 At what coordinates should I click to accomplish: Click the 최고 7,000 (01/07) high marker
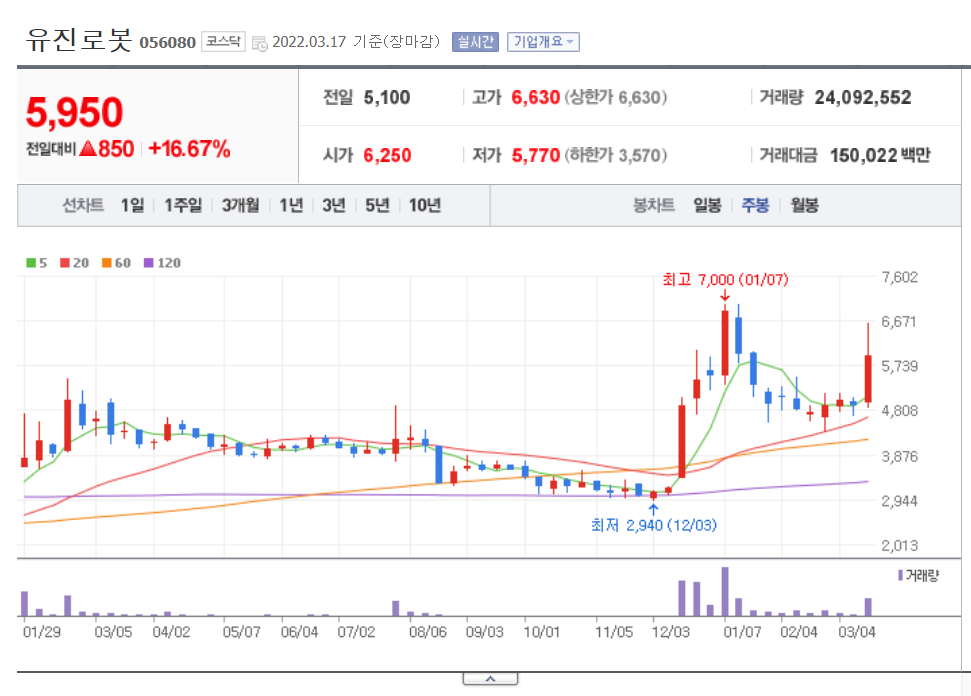point(725,280)
